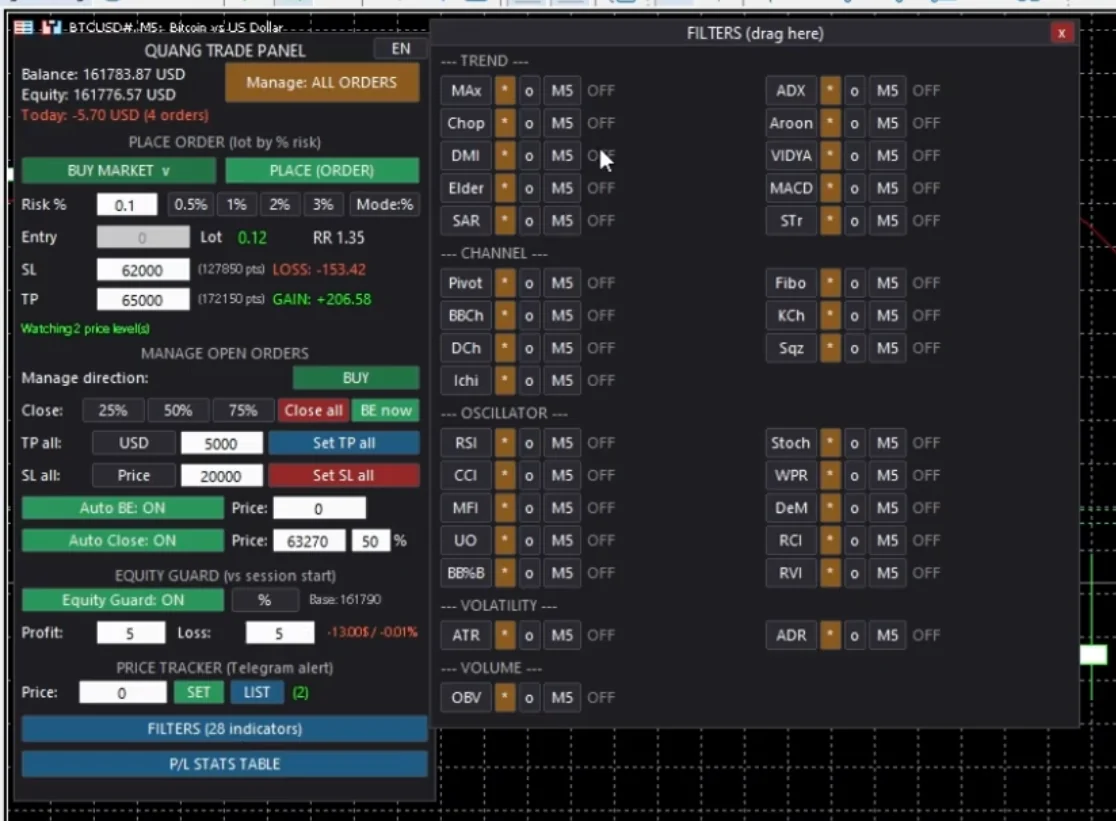
Task: Click the PLACE (ORDER) button
Action: (322, 171)
